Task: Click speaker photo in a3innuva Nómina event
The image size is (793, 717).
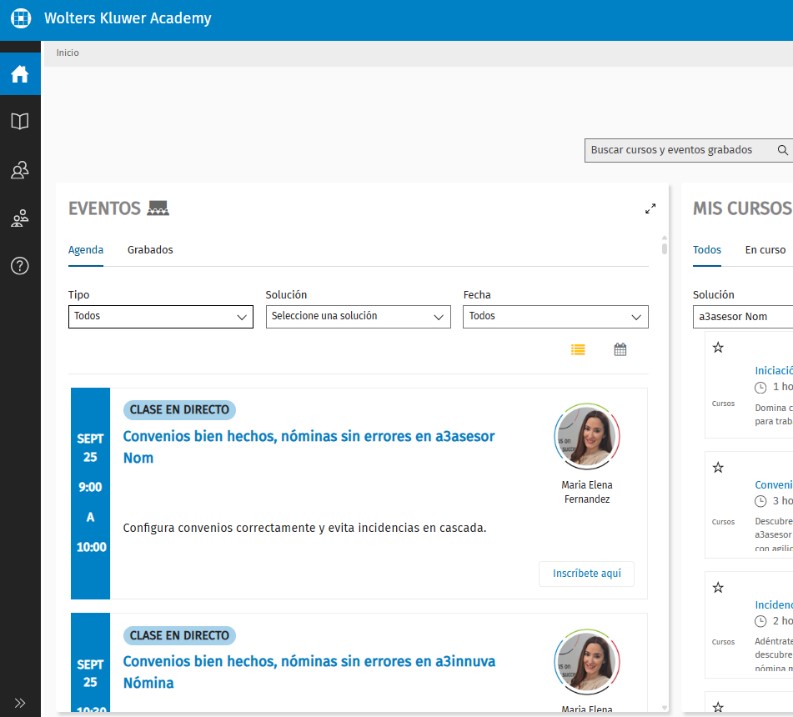Action: point(587,661)
